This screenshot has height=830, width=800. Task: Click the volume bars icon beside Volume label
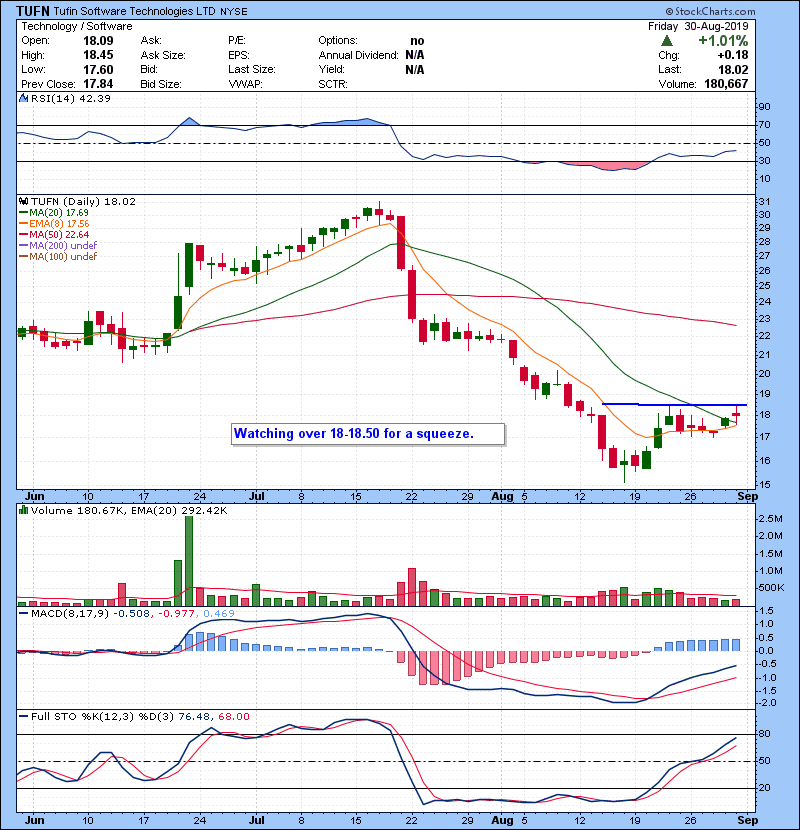pyautogui.click(x=23, y=510)
